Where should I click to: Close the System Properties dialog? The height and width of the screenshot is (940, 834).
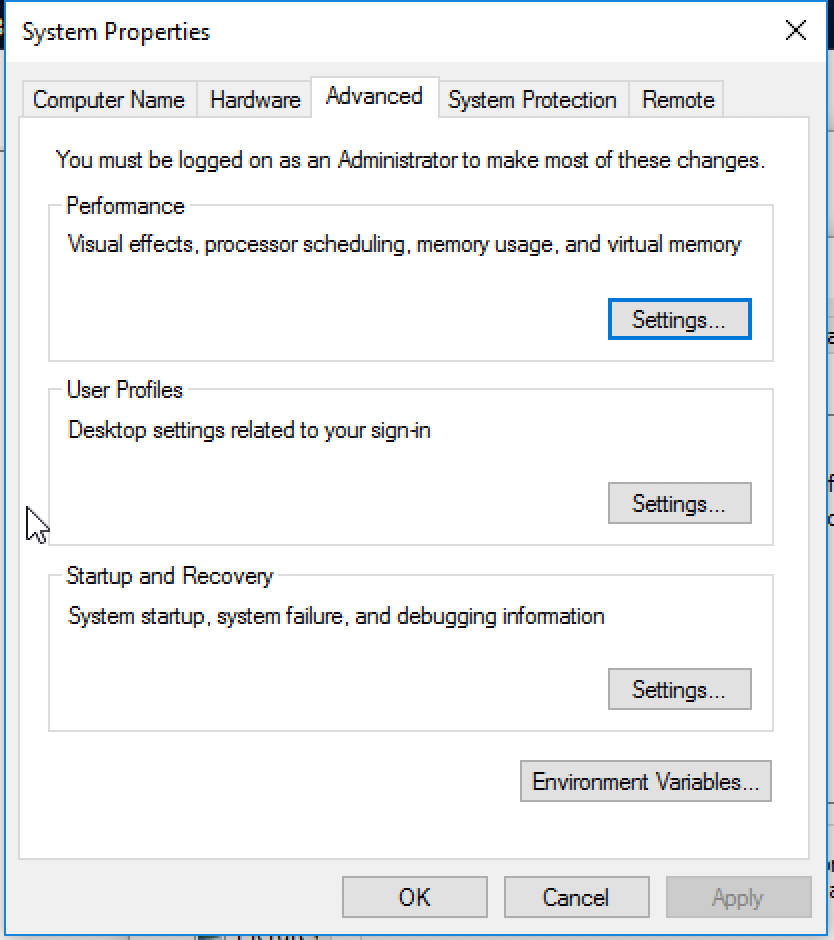[796, 29]
